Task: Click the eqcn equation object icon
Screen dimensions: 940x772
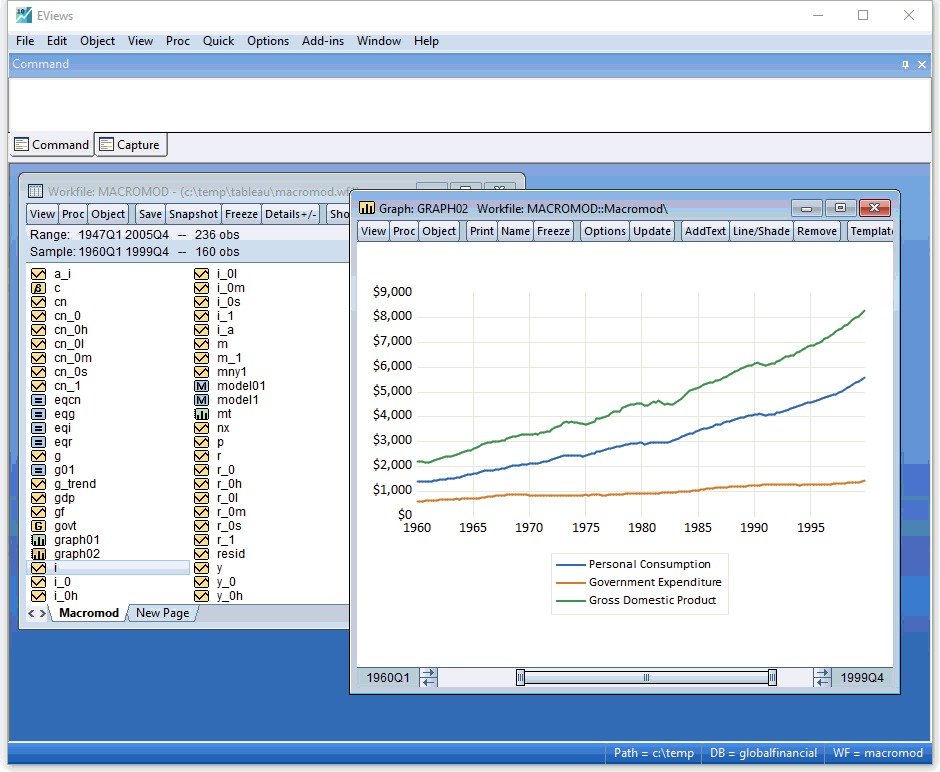Action: [39, 400]
